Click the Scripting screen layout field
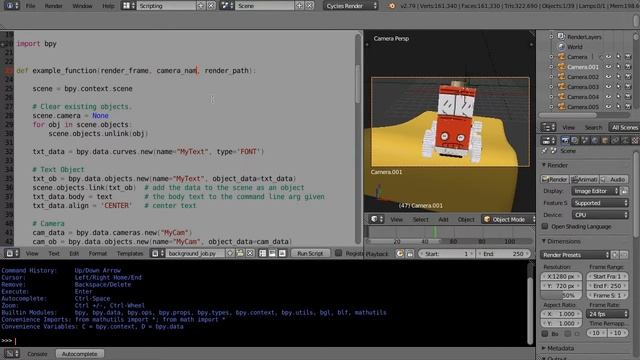The image size is (640, 360). [167, 6]
